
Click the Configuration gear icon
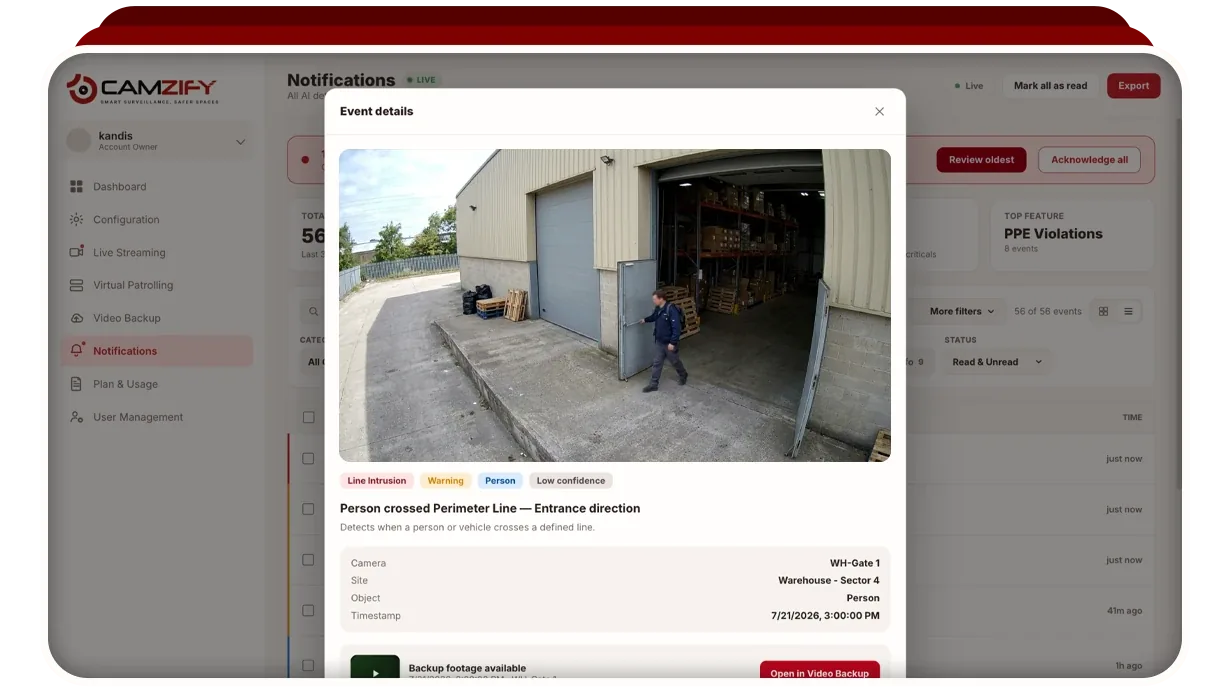coord(76,220)
